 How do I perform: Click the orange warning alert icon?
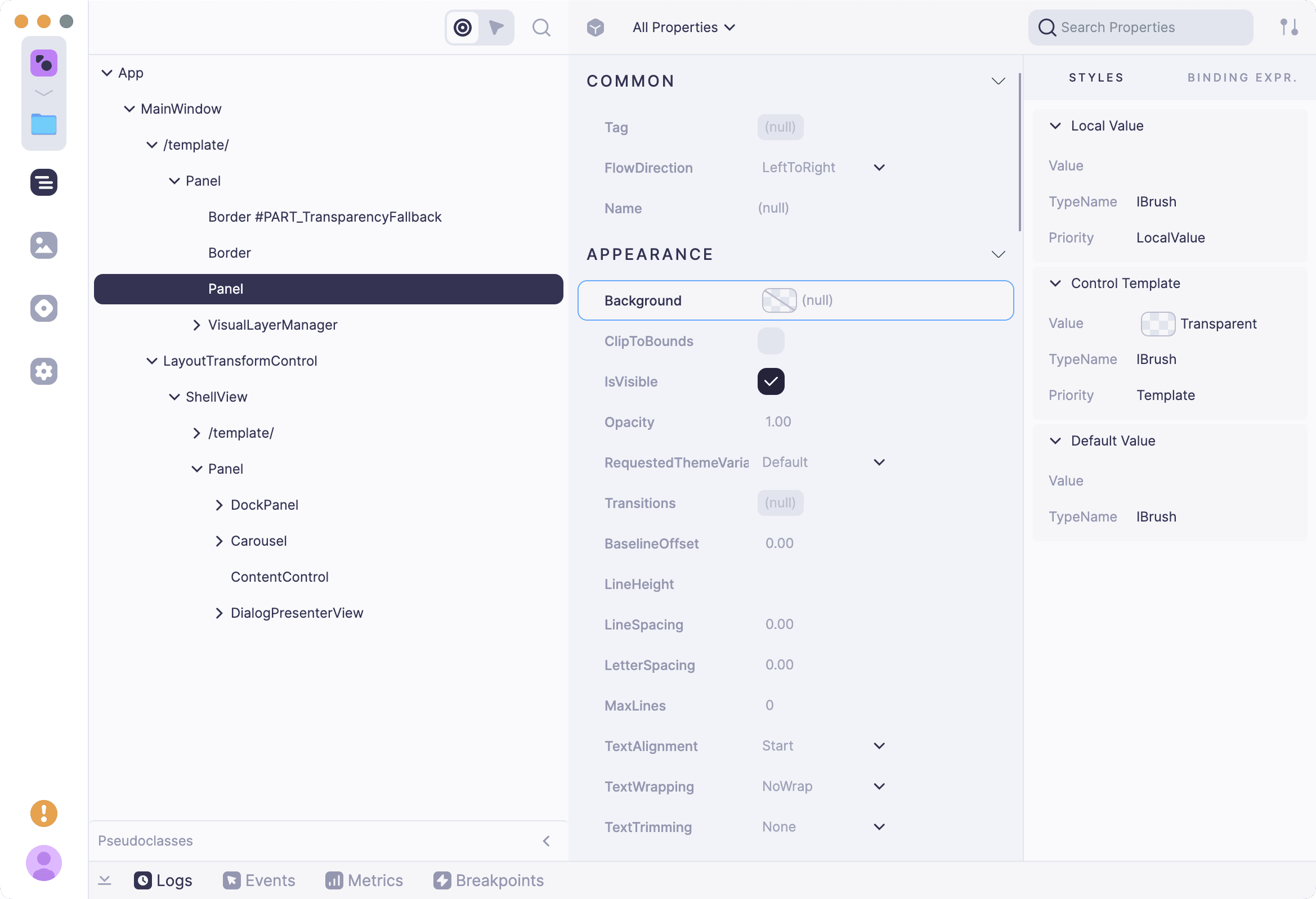click(43, 813)
